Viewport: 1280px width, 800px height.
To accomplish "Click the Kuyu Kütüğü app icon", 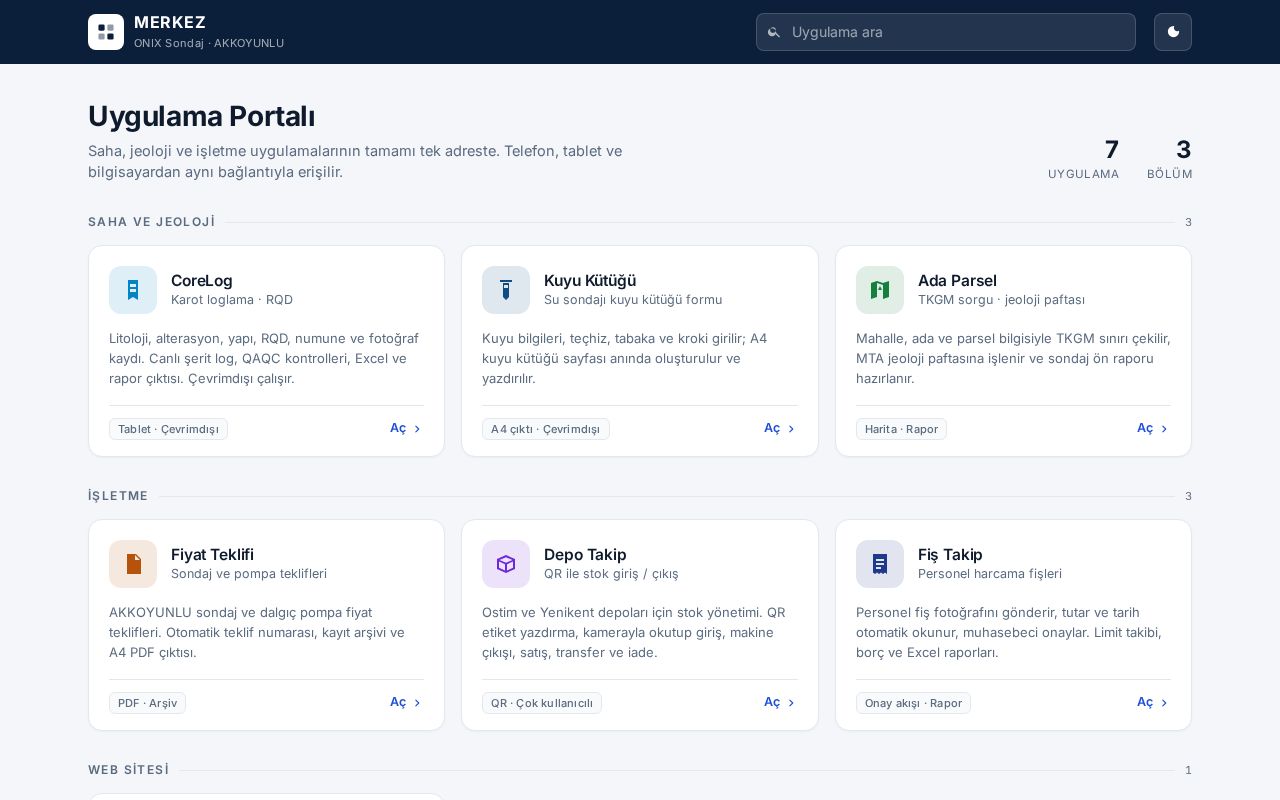I will tap(506, 290).
